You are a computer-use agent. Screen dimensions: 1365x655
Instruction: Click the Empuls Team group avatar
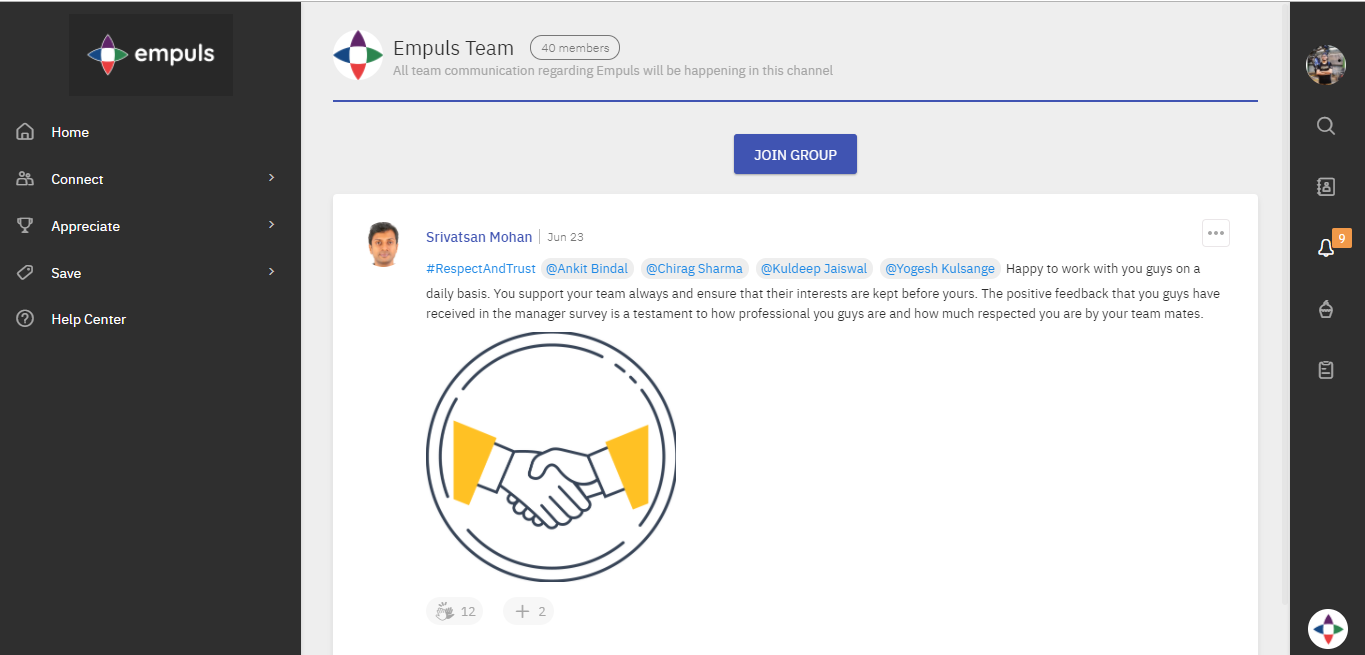(x=358, y=55)
